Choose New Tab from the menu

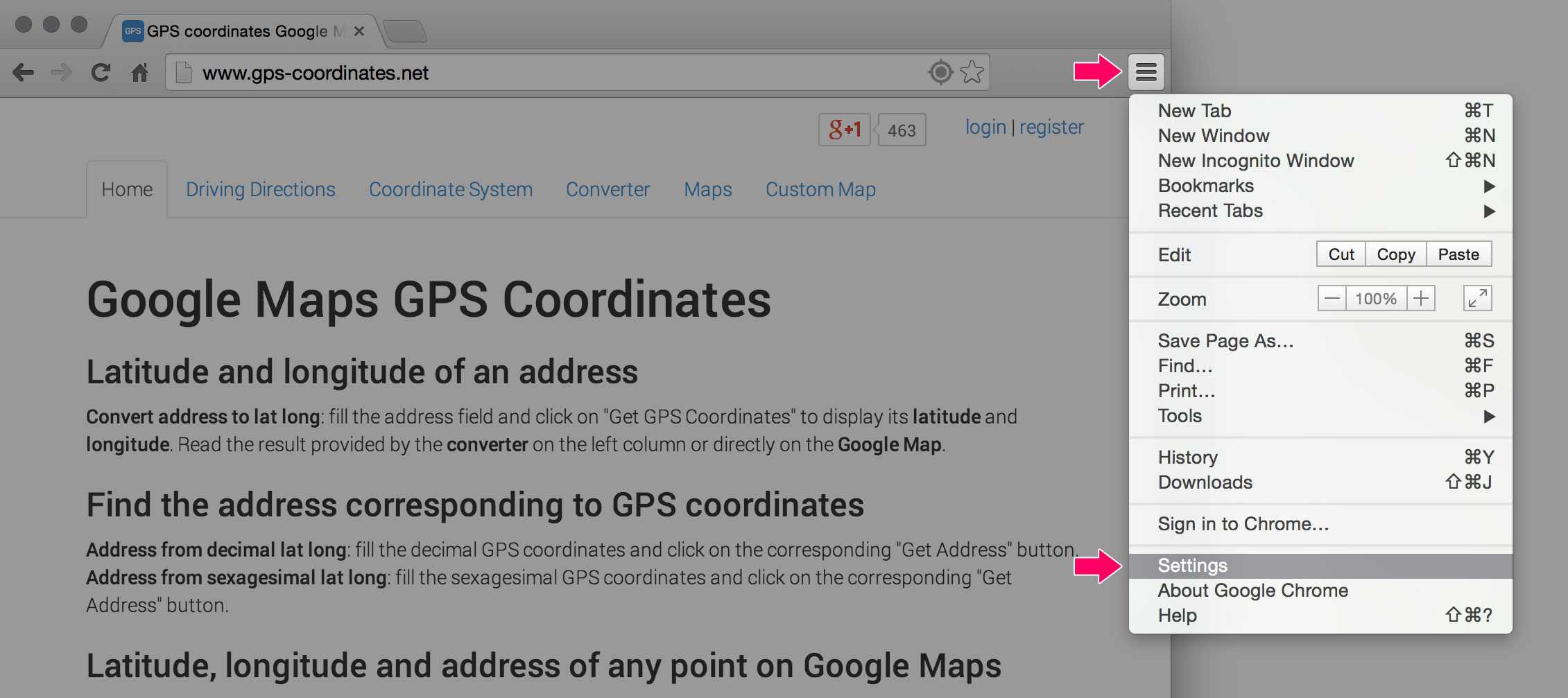click(1320, 111)
